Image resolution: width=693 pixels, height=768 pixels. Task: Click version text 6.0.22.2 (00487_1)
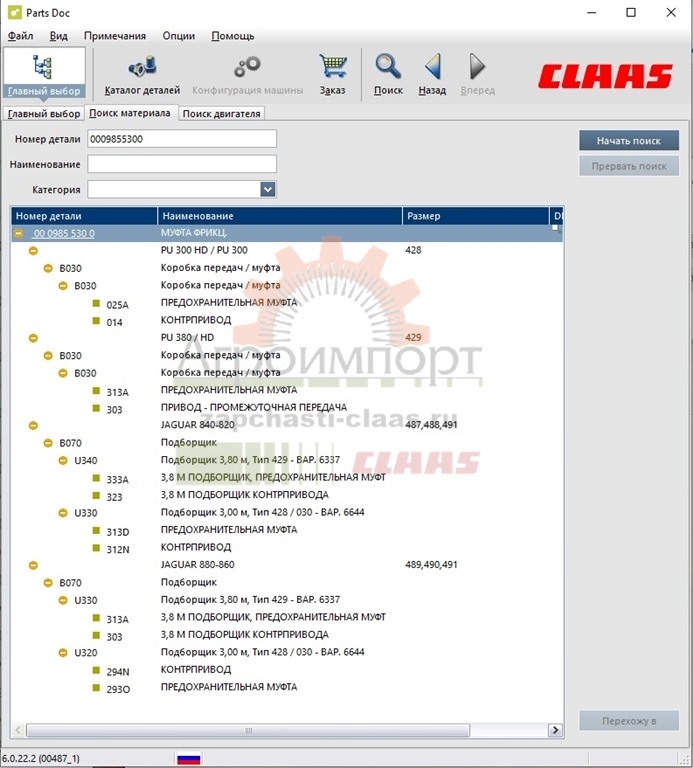click(x=40, y=759)
